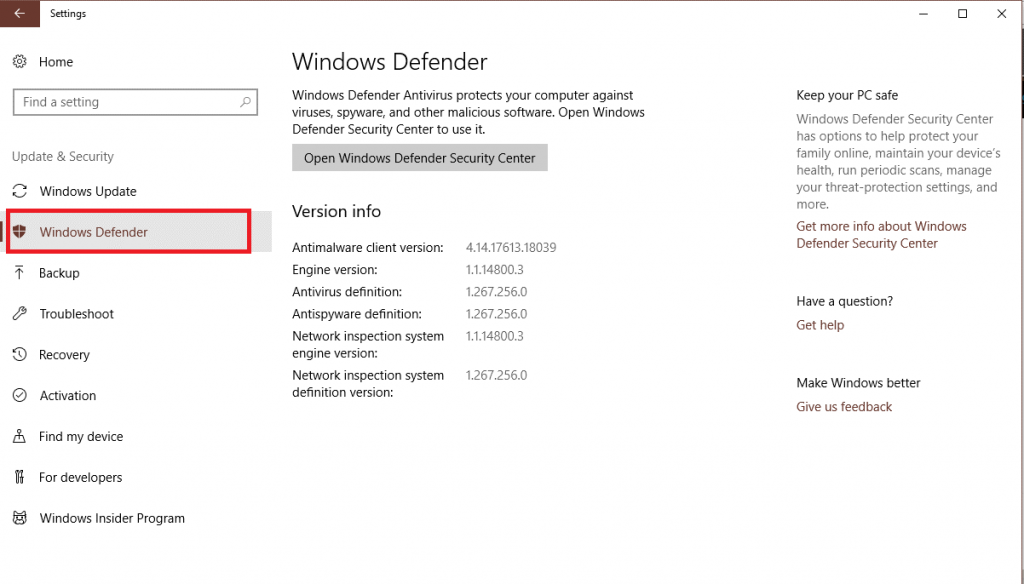Click the Windows Update refresh icon

pos(20,191)
